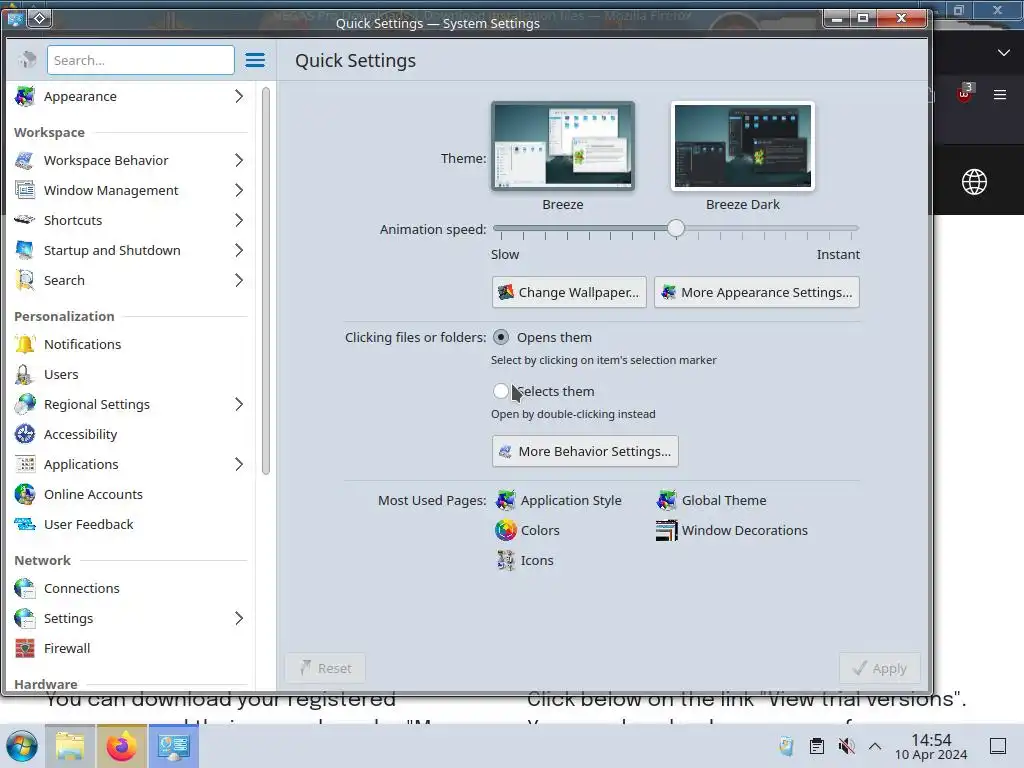1024x768 pixels.
Task: Open Icons page from Most Used Pages
Action: pos(524,560)
